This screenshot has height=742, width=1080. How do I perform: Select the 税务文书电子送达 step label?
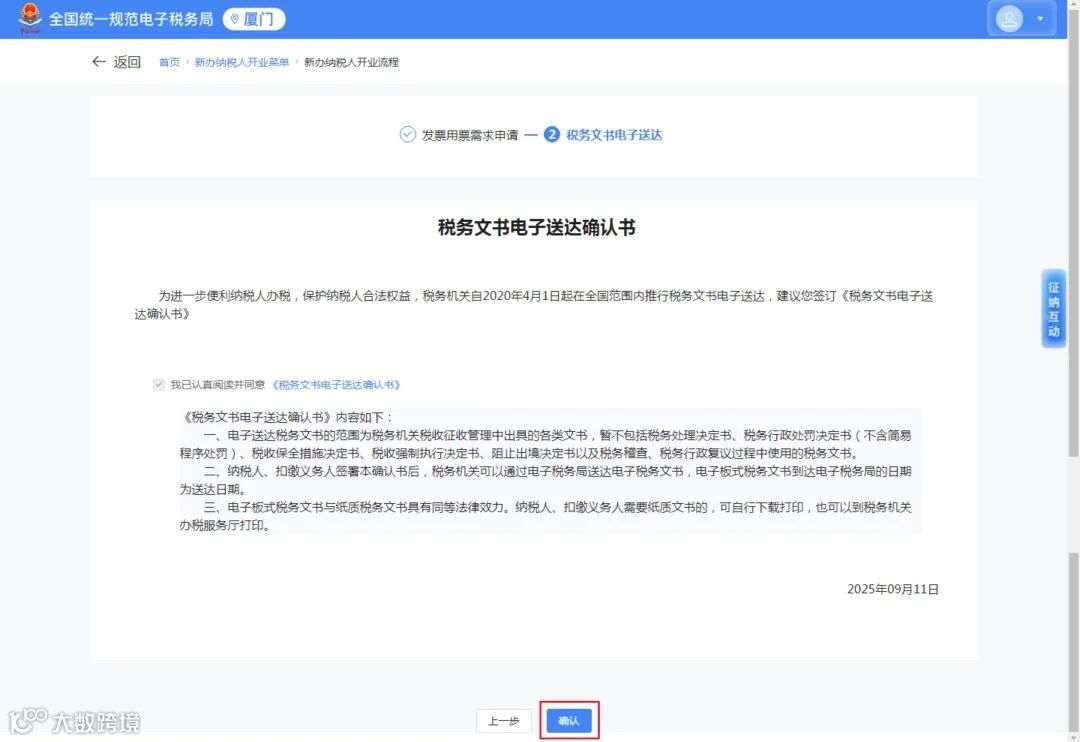pyautogui.click(x=613, y=134)
